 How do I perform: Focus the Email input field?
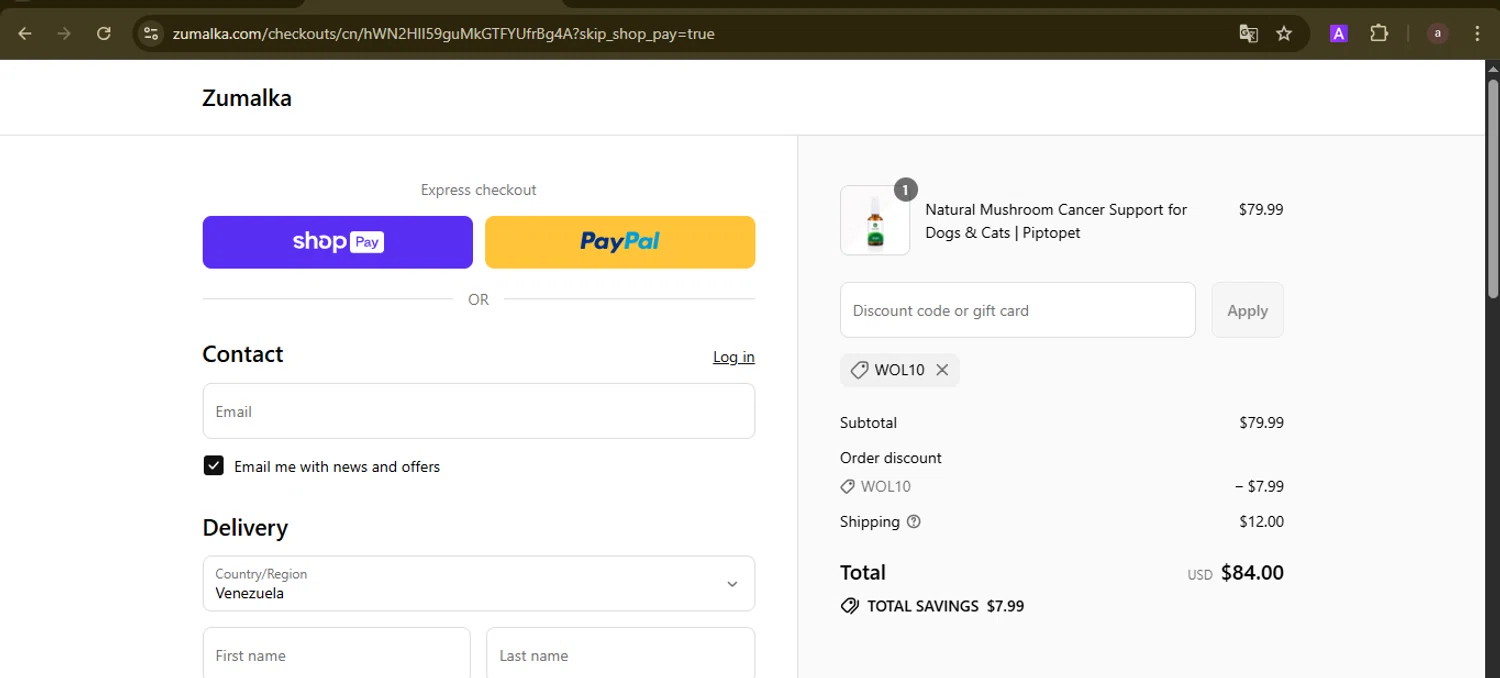479,411
